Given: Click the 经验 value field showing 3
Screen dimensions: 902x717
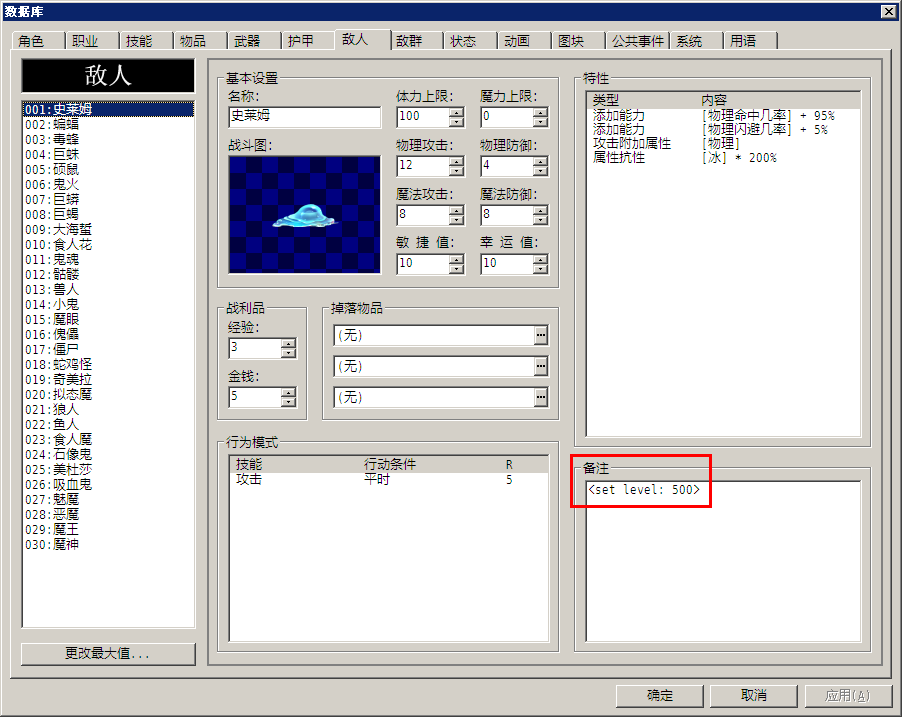Looking at the screenshot, I should [x=255, y=348].
